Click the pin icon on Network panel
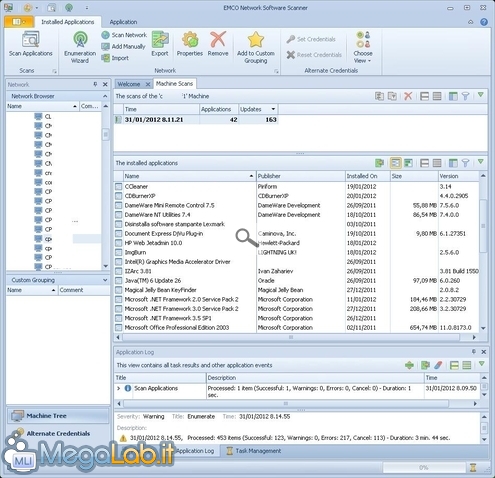This screenshot has width=495, height=478. pos(95,84)
